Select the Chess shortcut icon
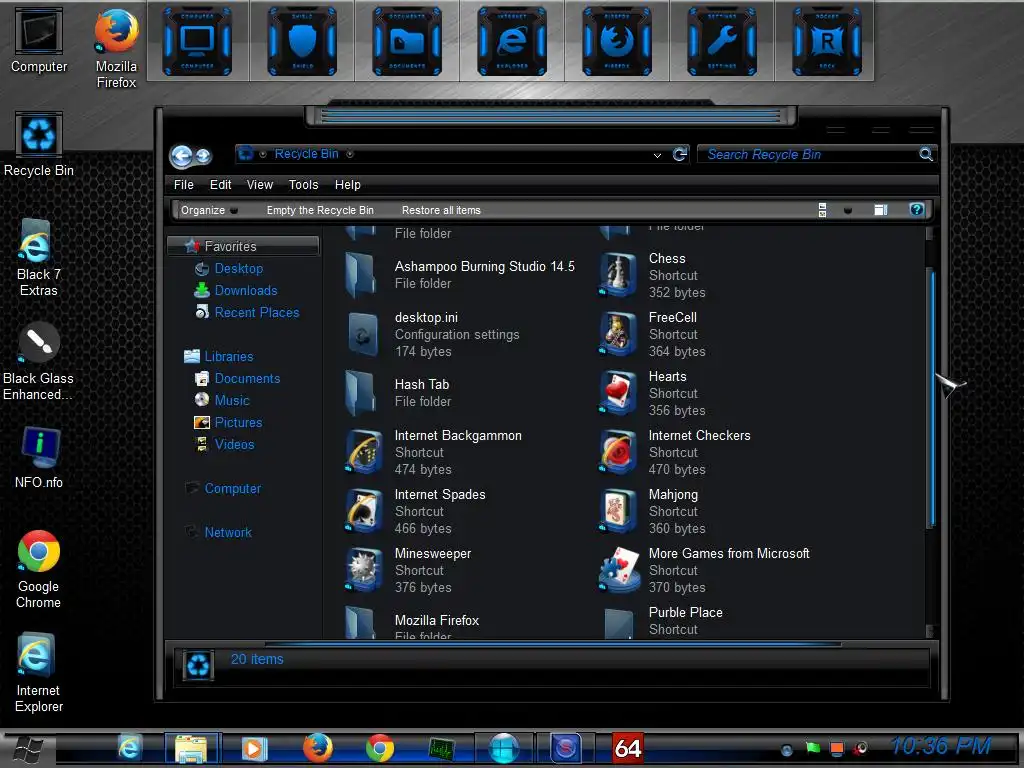This screenshot has height=768, width=1024. point(617,275)
